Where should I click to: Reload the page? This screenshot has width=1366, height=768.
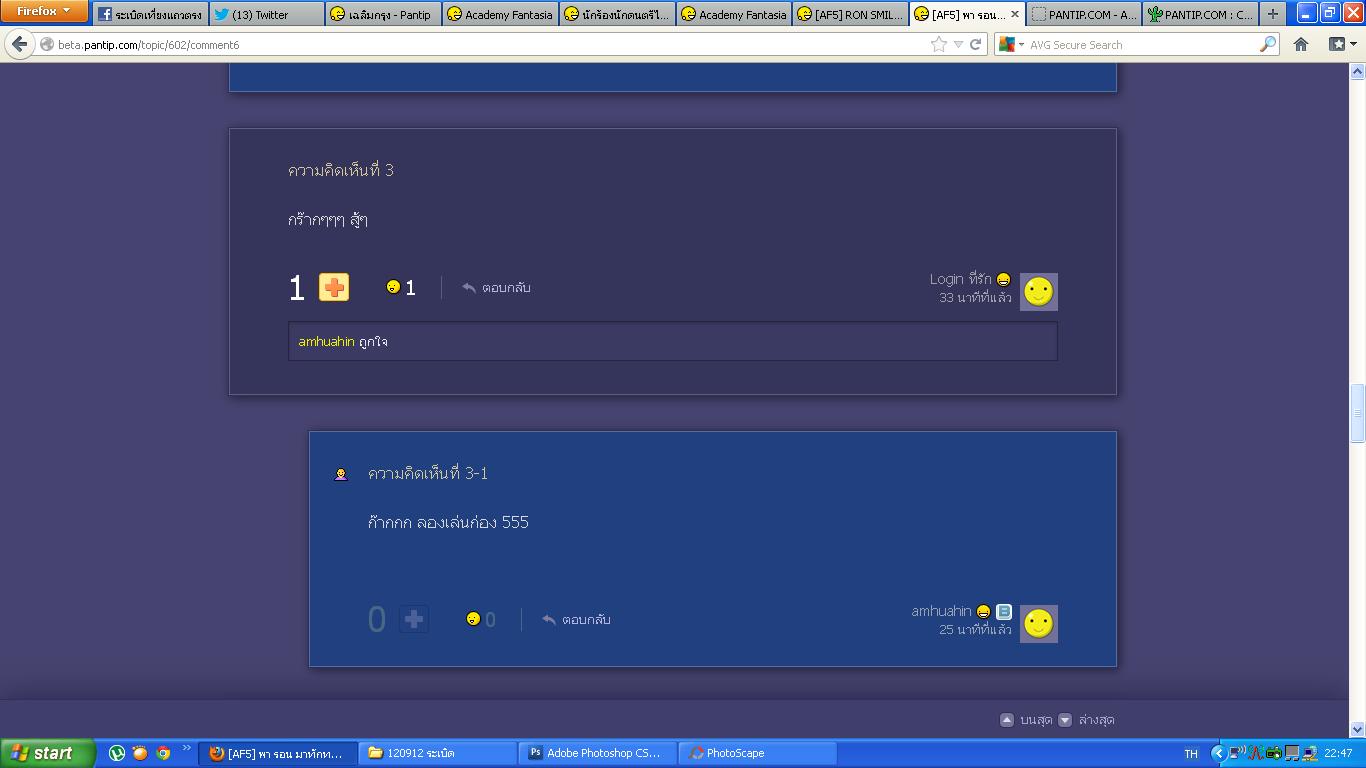point(975,44)
